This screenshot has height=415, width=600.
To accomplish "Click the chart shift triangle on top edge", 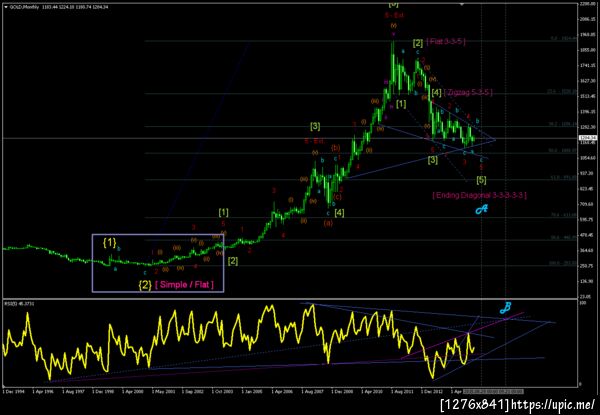I will 462,5.
